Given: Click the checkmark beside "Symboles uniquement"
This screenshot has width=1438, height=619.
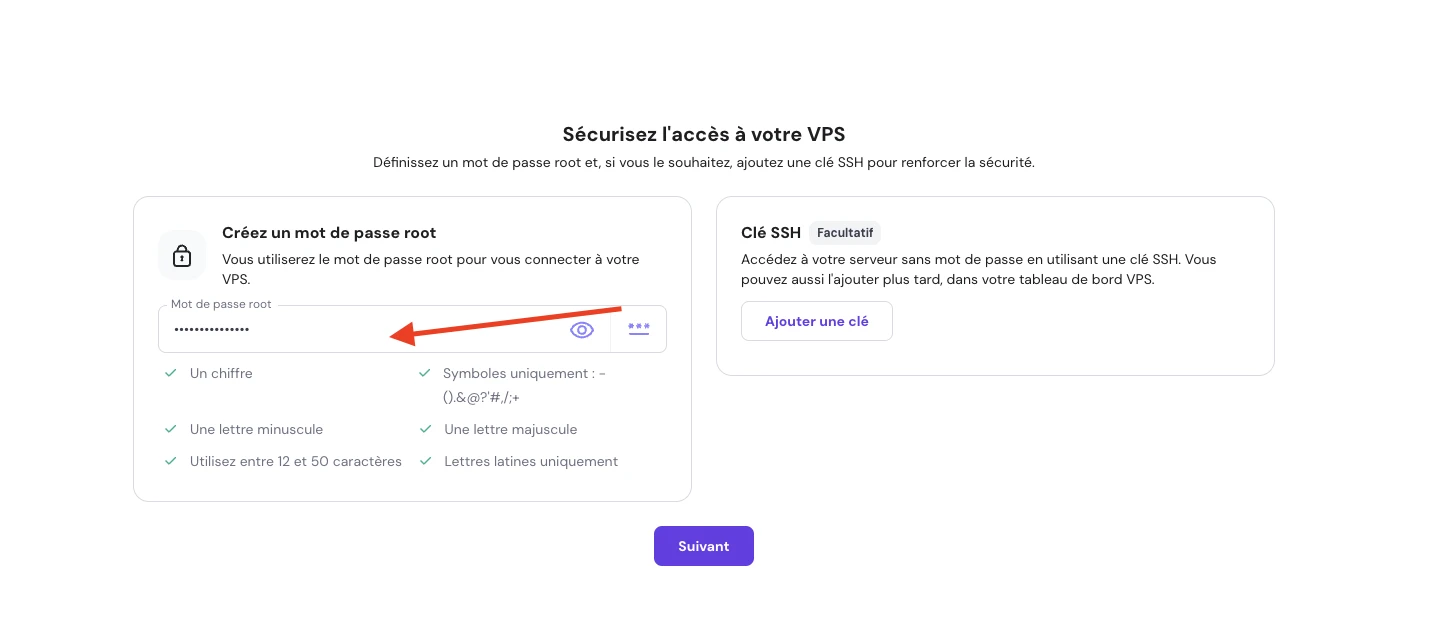Looking at the screenshot, I should coord(425,373).
